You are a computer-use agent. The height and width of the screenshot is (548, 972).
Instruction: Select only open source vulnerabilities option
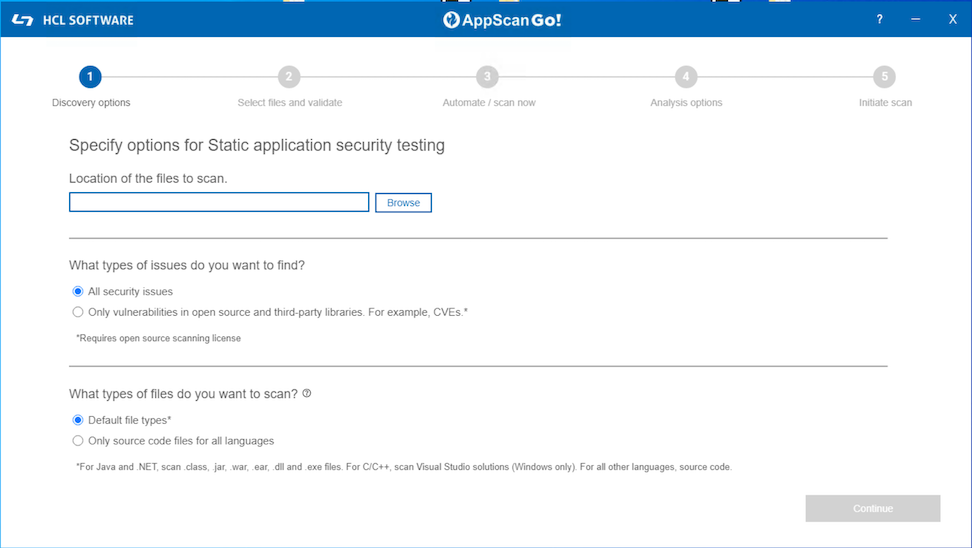coord(78,312)
